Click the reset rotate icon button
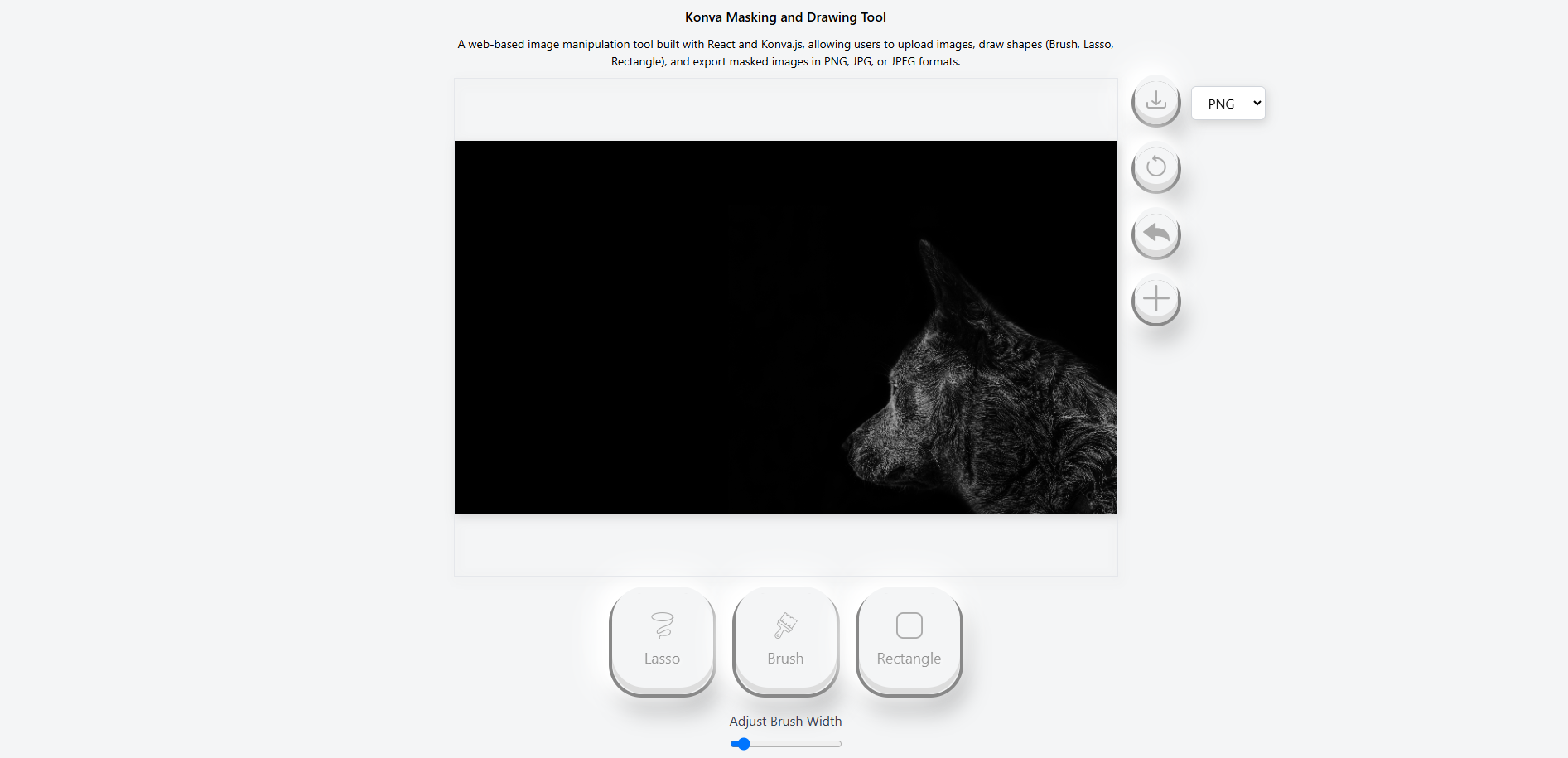The image size is (1568, 758). 1155,168
